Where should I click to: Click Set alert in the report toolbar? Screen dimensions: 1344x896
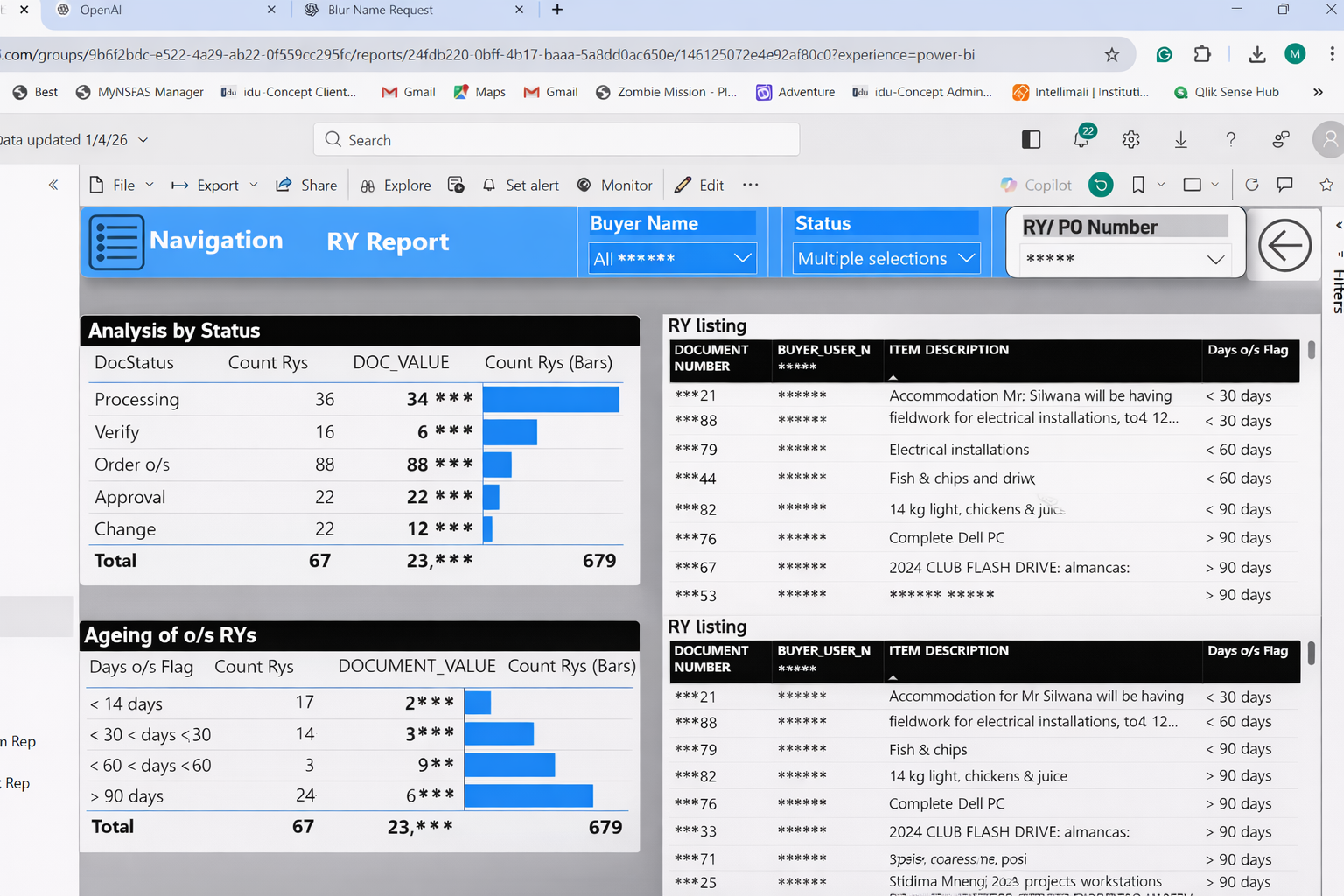pyautogui.click(x=521, y=185)
